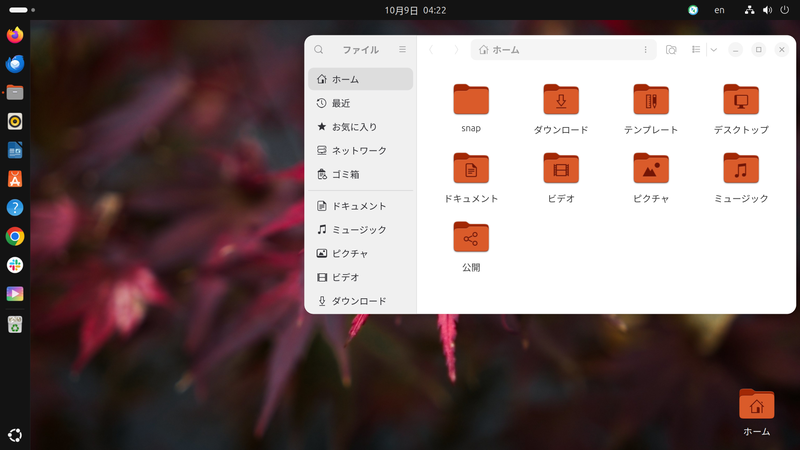
Task: Open the ピクチャ folder icon in the grid
Action: (651, 169)
